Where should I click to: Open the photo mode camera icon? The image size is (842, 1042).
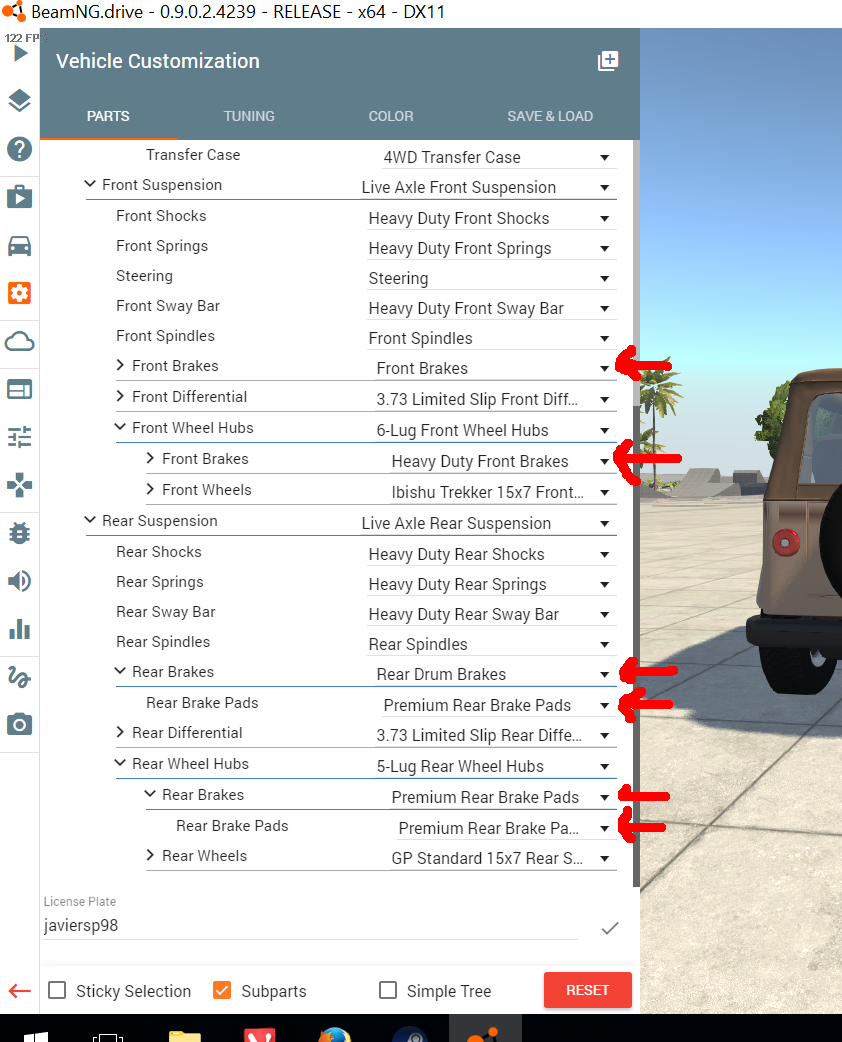(x=19, y=724)
